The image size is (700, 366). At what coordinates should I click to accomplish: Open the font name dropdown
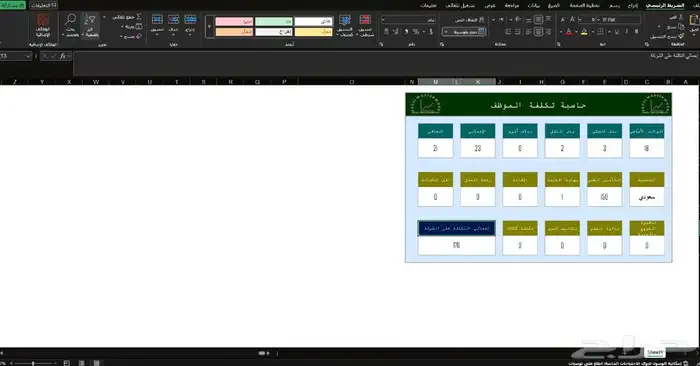pos(600,20)
